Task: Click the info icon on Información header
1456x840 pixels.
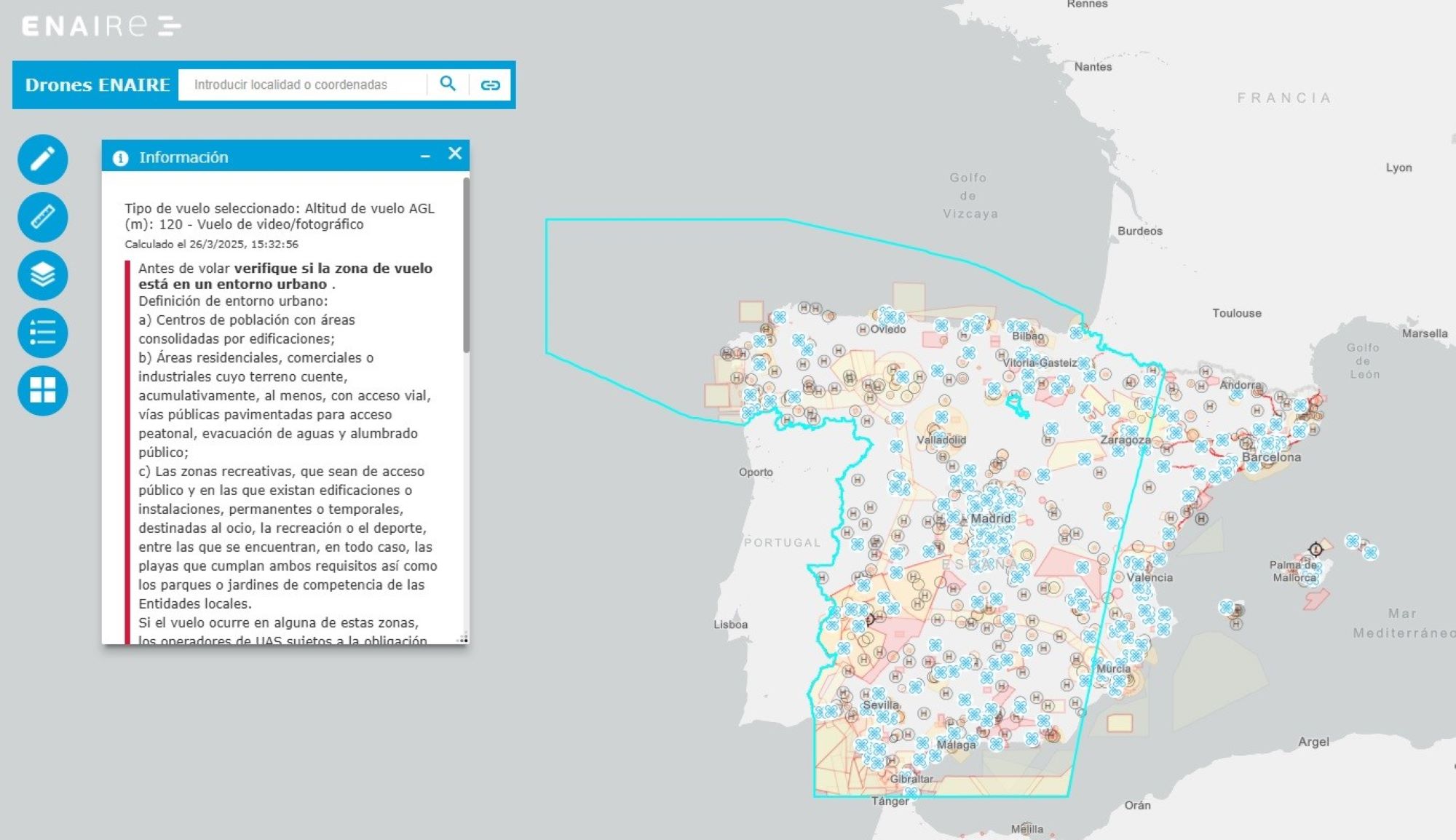Action: [122, 156]
